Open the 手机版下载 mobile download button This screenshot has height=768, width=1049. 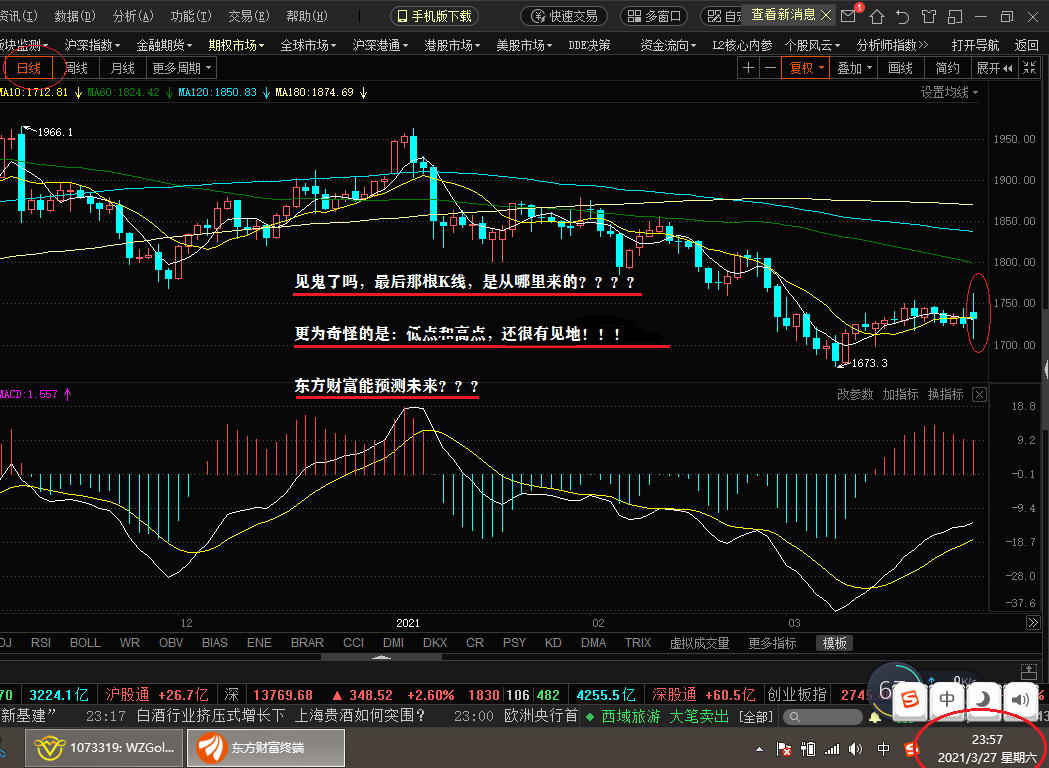coord(435,16)
